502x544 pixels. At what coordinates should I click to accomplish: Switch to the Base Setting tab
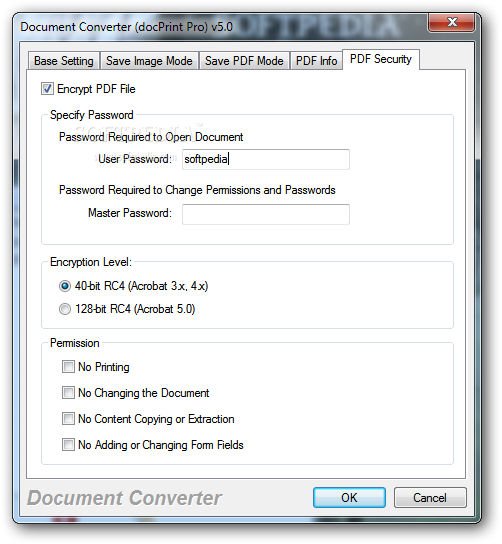(x=64, y=61)
